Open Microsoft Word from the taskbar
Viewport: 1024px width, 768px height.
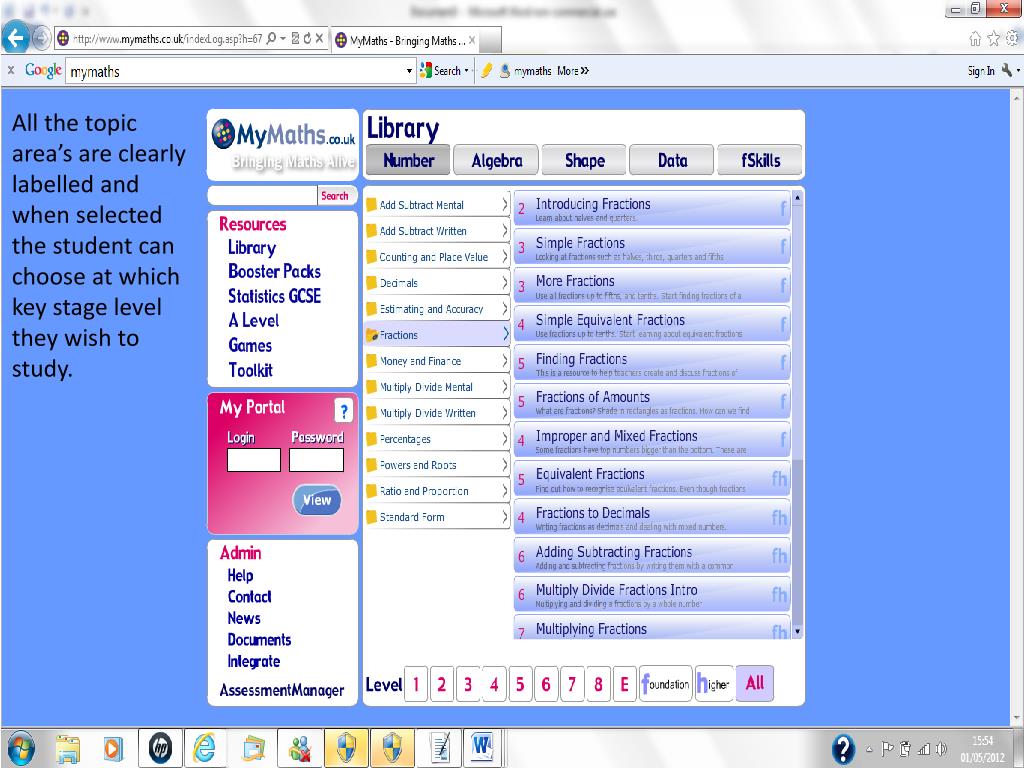tap(482, 748)
